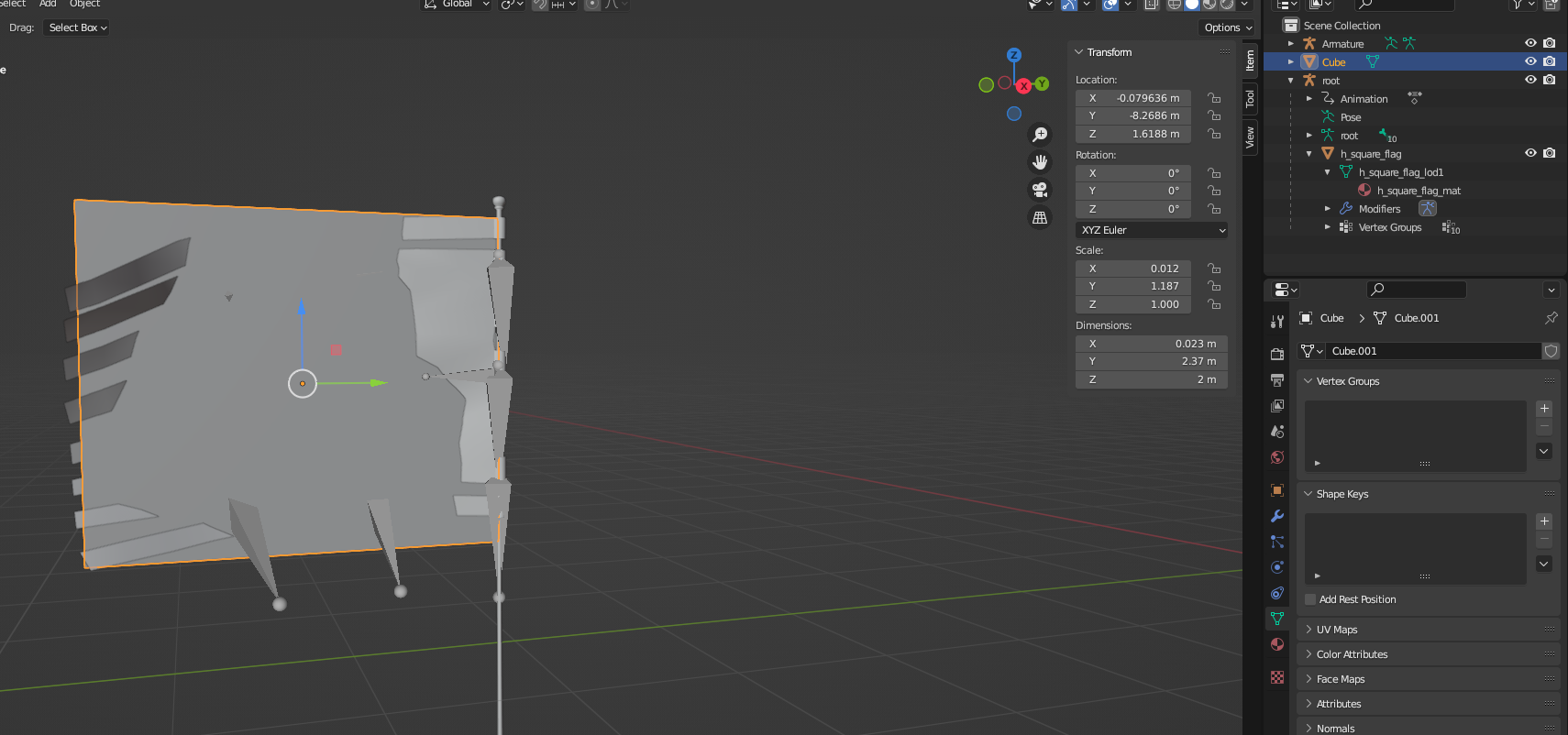The width and height of the screenshot is (1568, 735).
Task: Lock the Location X value
Action: (1214, 98)
